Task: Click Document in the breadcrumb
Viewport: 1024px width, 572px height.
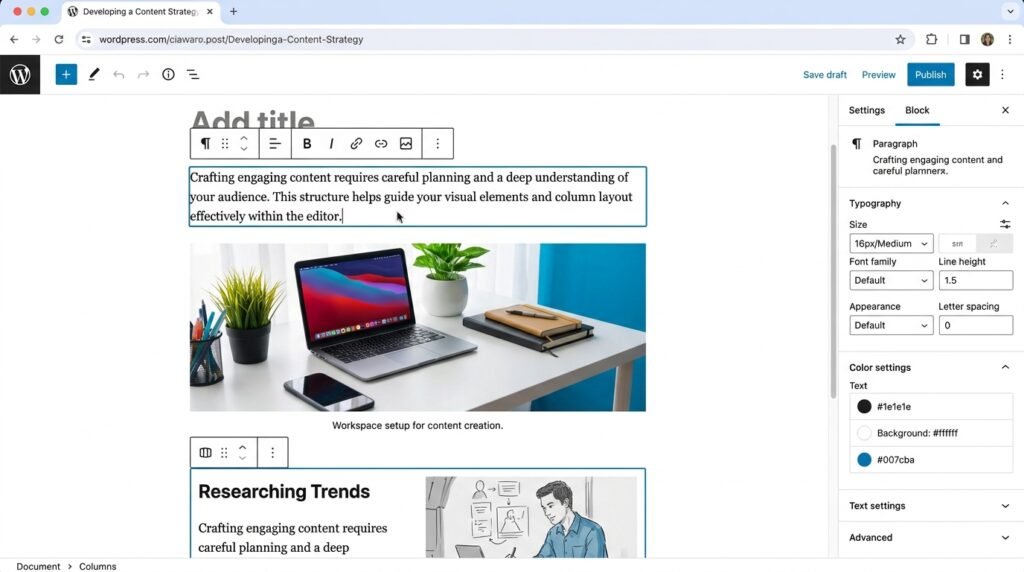Action: pyautogui.click(x=38, y=566)
